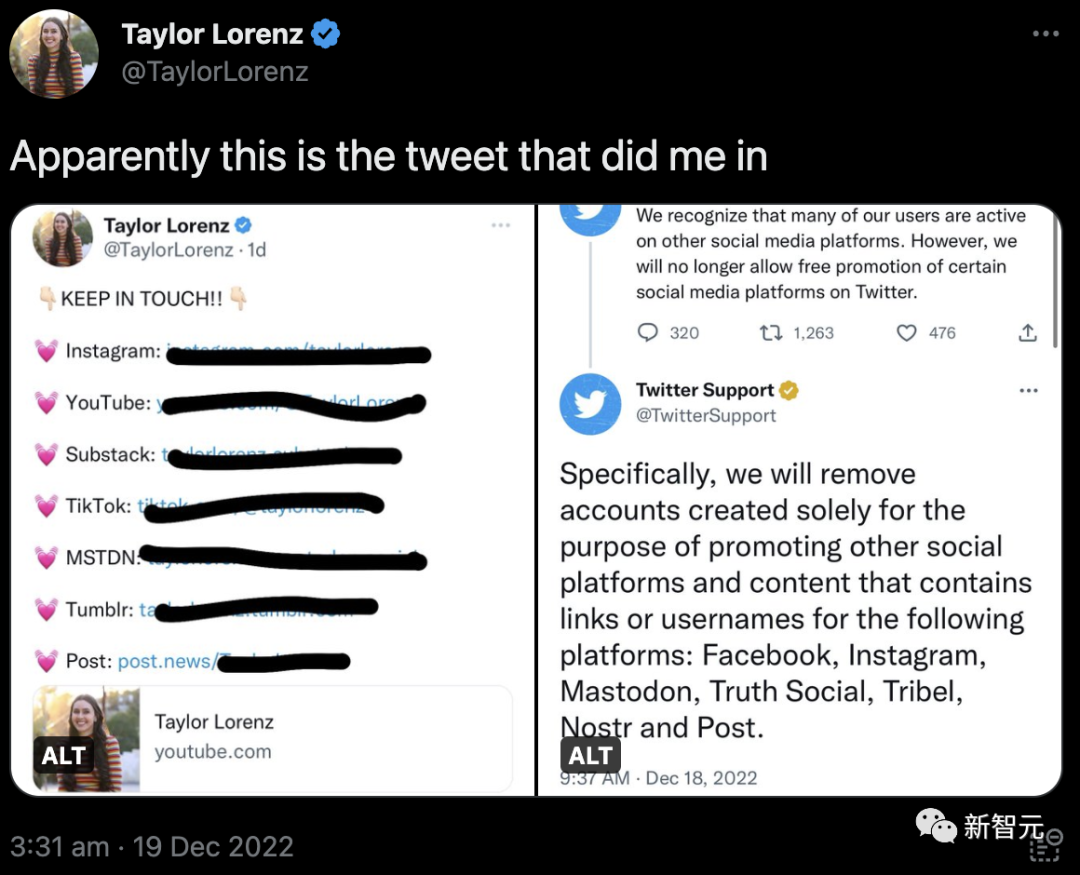Click the retweet icon showing 1,263

771,333
